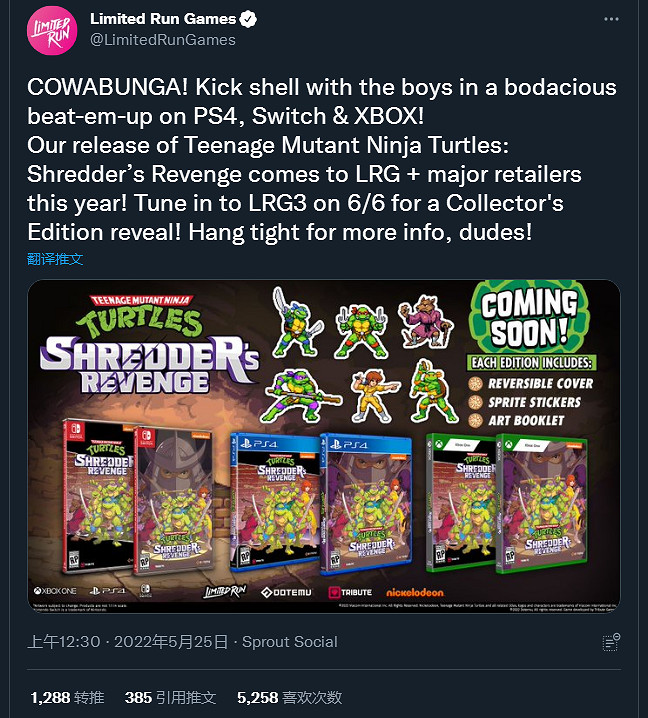This screenshot has width=648, height=718.
Task: Click the blue verified badge icon
Action: [x=248, y=19]
